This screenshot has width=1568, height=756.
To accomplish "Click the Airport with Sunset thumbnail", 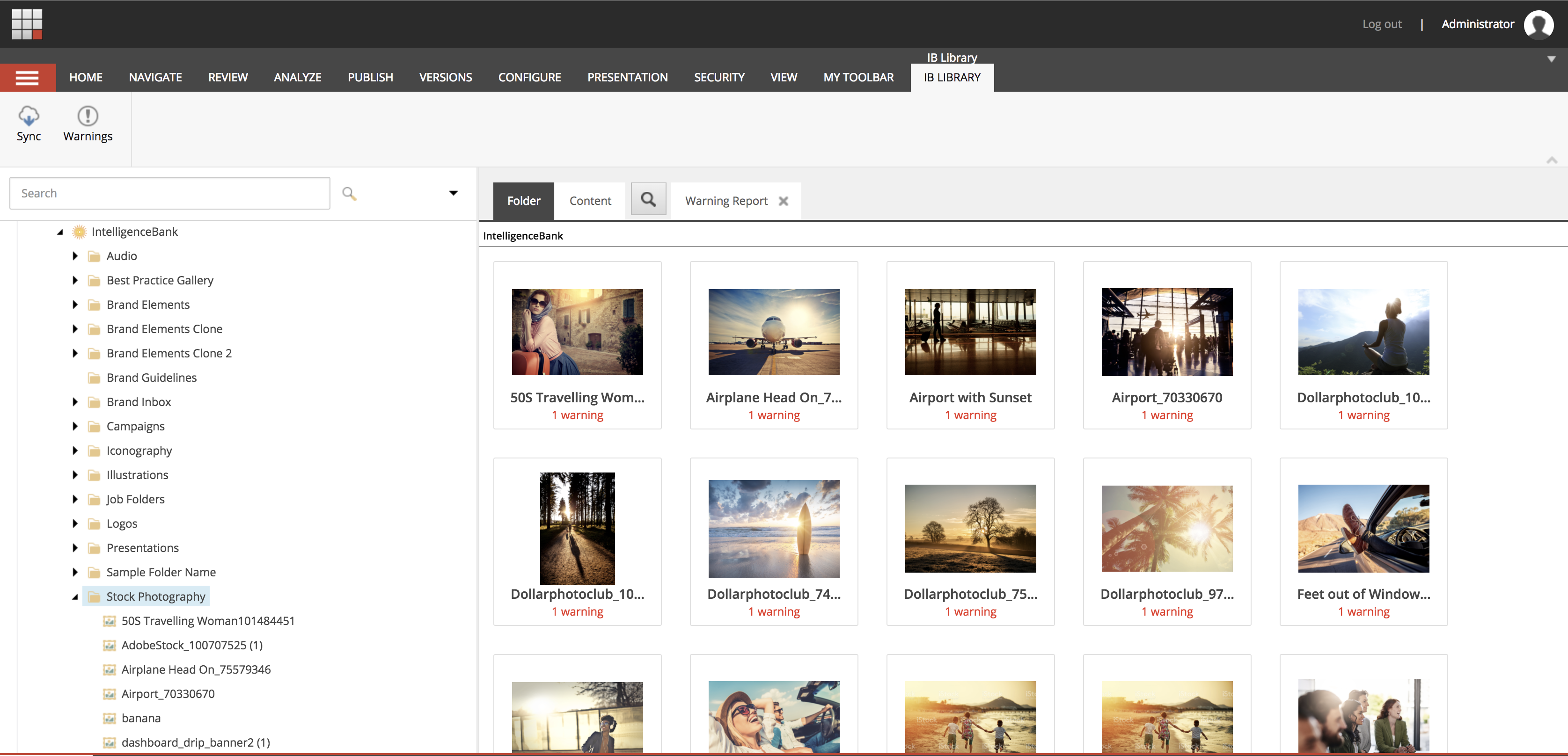I will click(970, 332).
